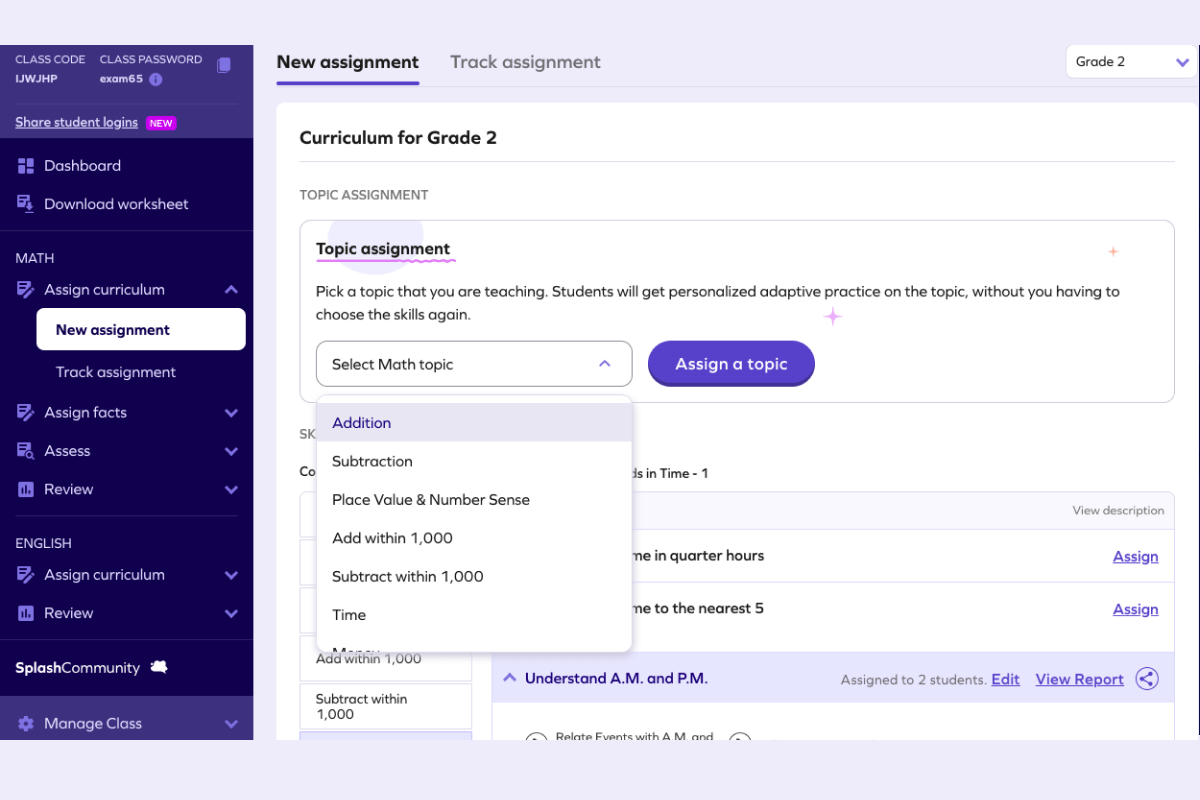The height and width of the screenshot is (800, 1200).
Task: Open the Download worksheet page
Action: click(x=116, y=204)
